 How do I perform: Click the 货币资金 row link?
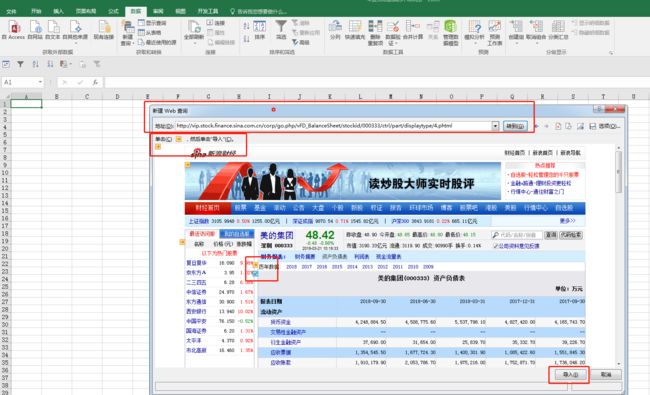coord(281,322)
